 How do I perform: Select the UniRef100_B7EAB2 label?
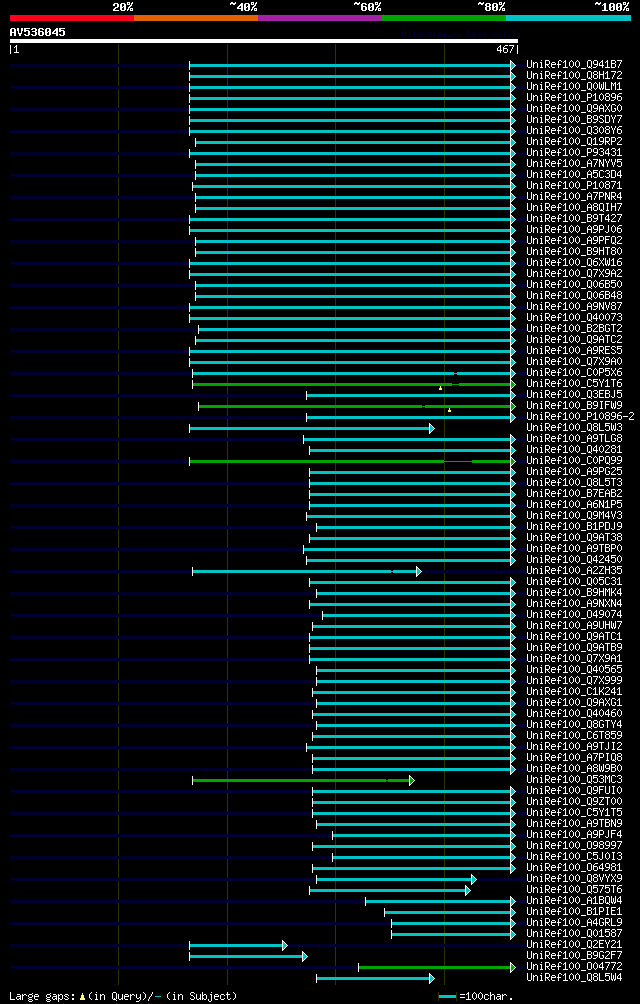coord(574,494)
